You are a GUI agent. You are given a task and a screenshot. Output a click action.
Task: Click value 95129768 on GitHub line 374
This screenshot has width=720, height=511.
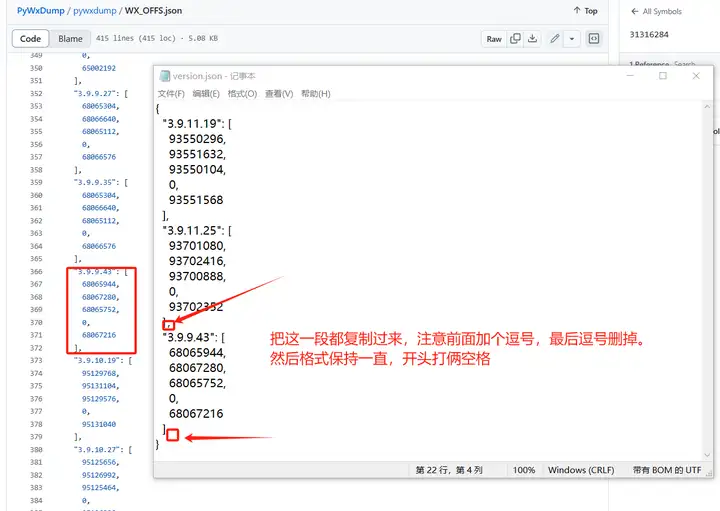click(99, 373)
